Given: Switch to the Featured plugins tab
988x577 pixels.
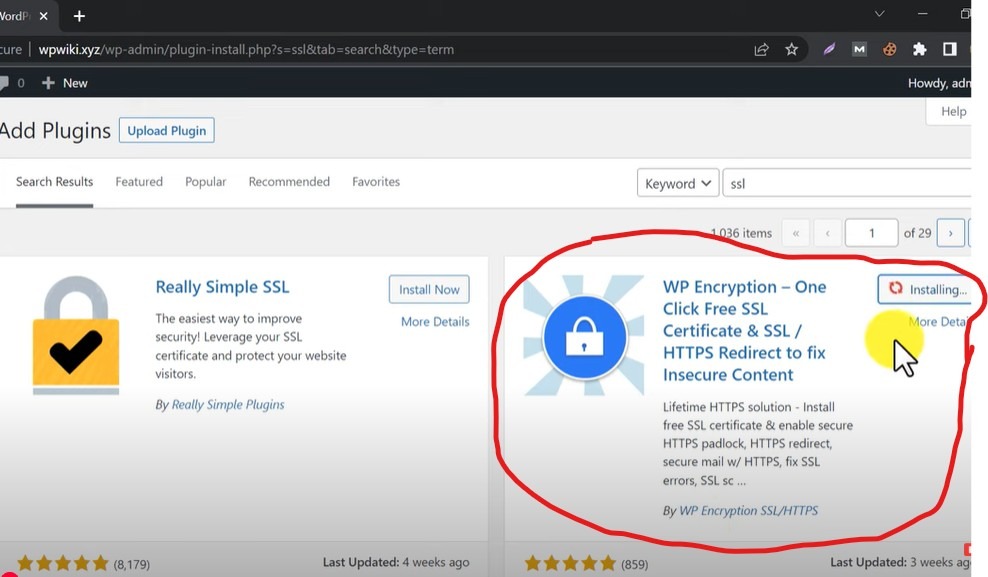Looking at the screenshot, I should tap(139, 181).
